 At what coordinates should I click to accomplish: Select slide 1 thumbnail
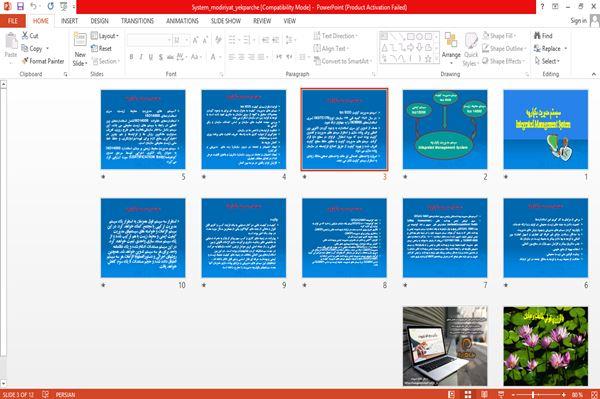(546, 129)
